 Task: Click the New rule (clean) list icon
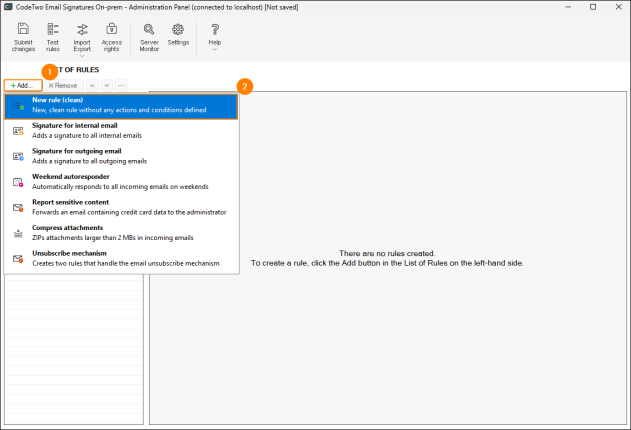19,106
